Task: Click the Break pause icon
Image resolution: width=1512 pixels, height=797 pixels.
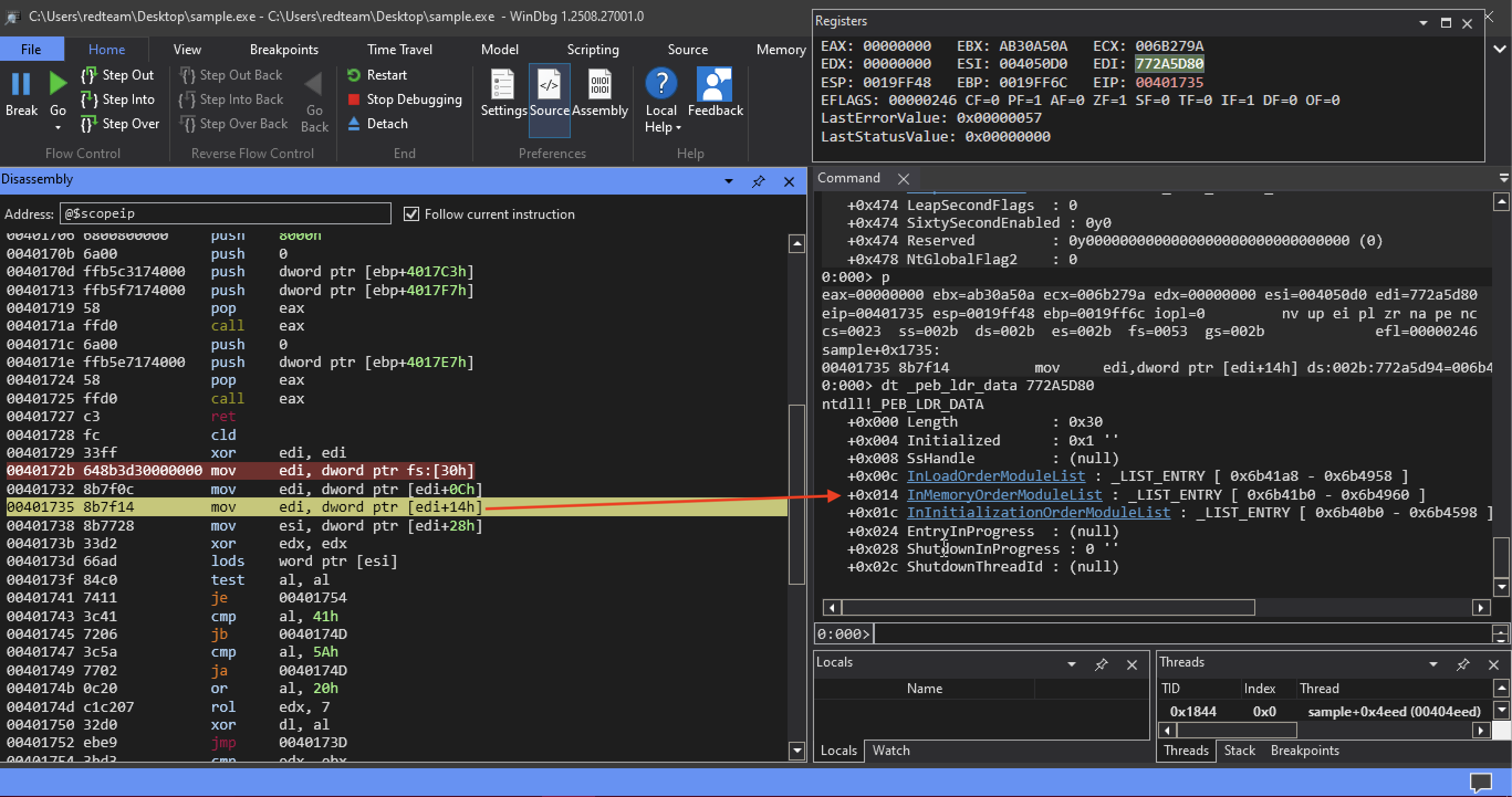Action: point(21,85)
